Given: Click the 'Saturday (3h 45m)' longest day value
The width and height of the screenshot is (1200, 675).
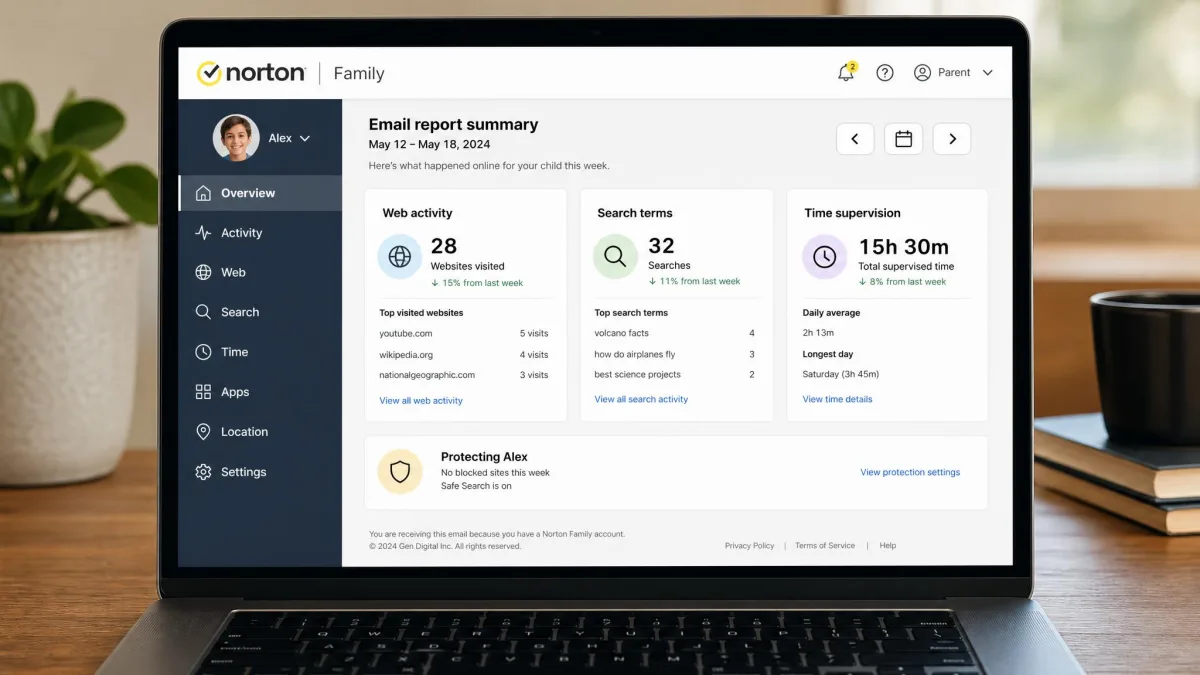Looking at the screenshot, I should (840, 374).
